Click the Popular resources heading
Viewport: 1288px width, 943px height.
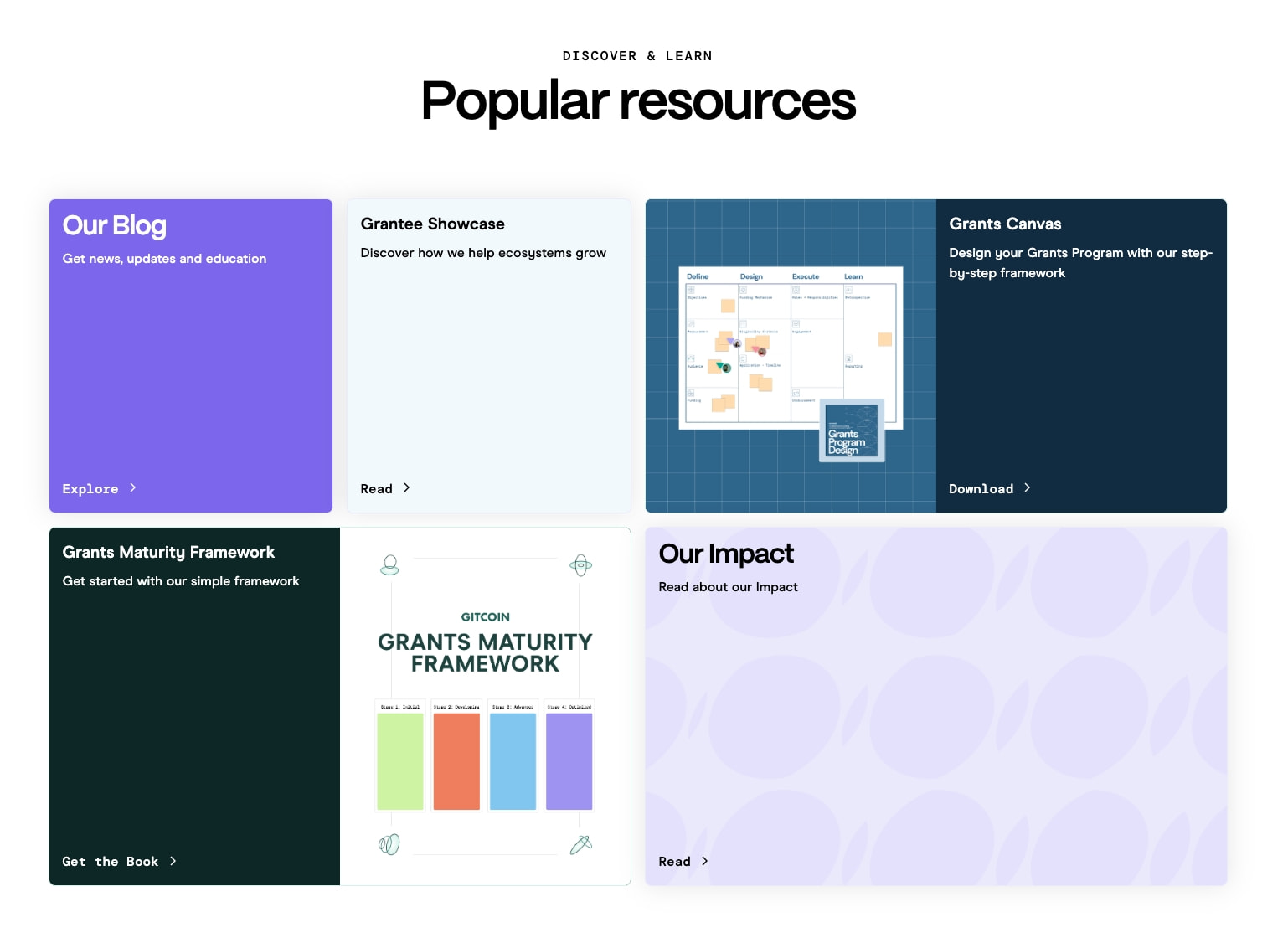[638, 101]
